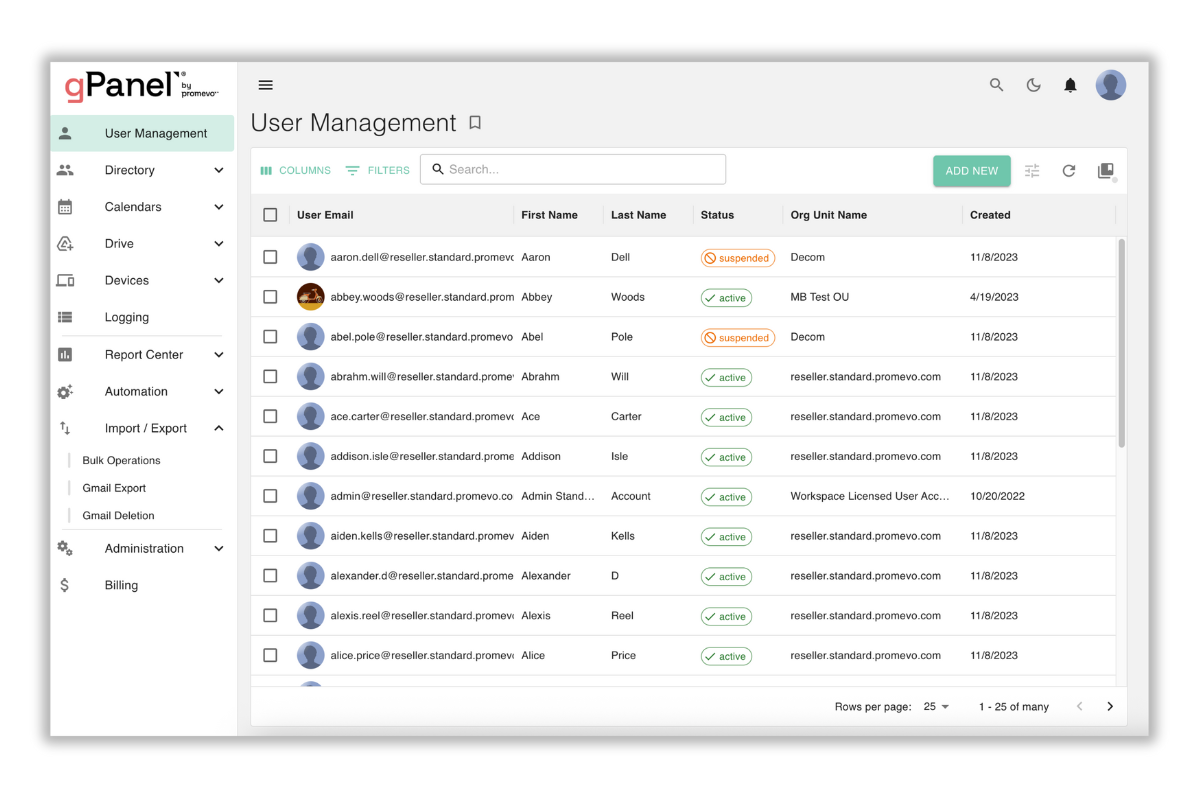This screenshot has width=1199, height=798.
Task: Click the Report Center chart icon
Action: 65,355
